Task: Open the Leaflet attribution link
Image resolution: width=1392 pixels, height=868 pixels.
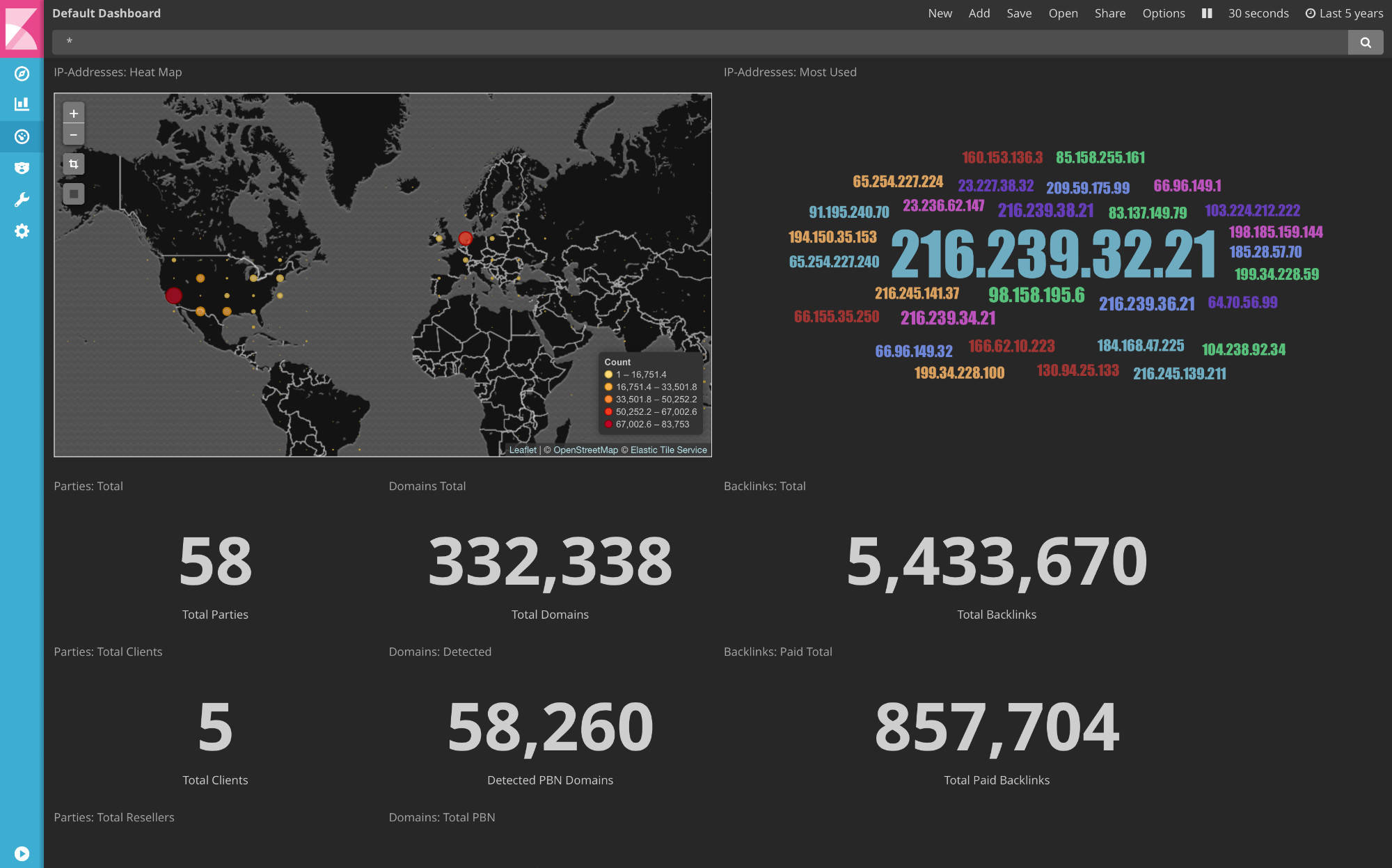Action: coord(523,450)
